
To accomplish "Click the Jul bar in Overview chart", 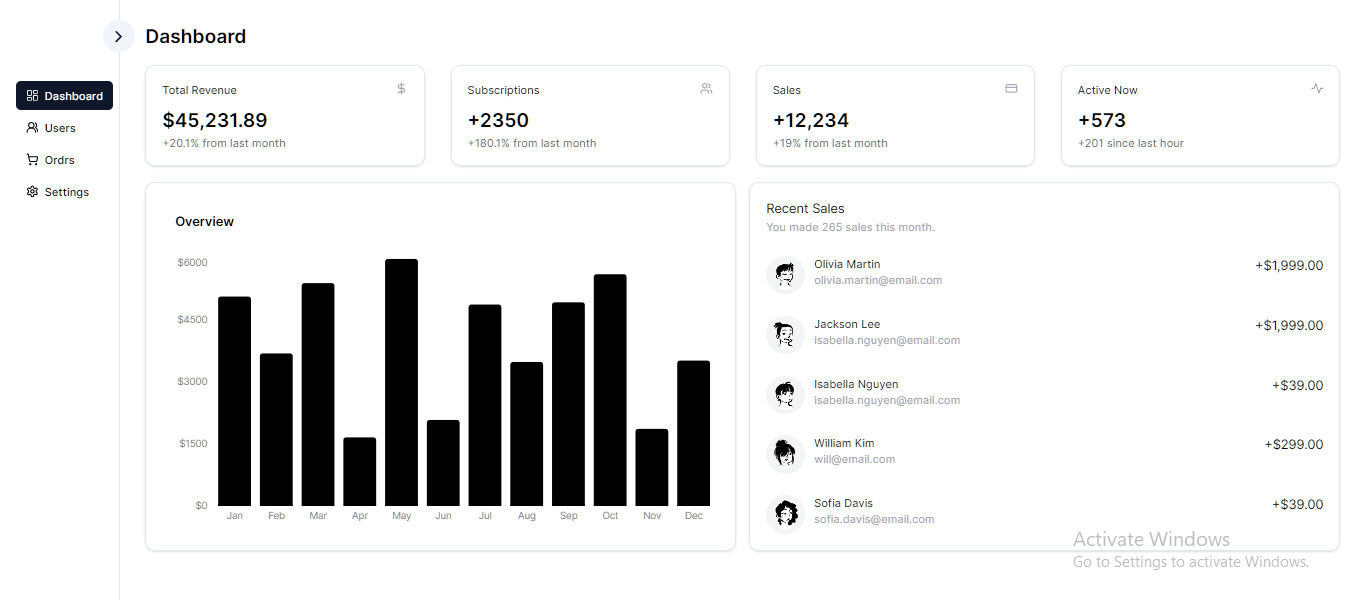I will tap(485, 405).
